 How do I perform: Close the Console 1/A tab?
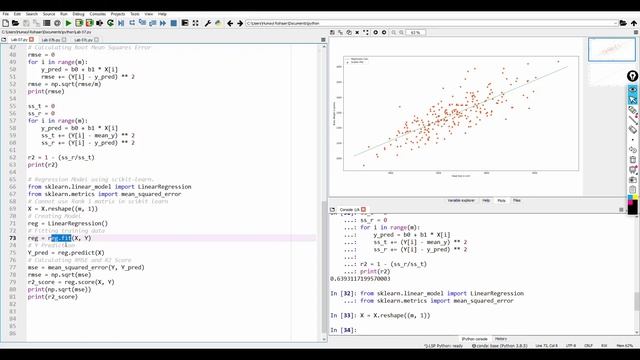[363, 209]
